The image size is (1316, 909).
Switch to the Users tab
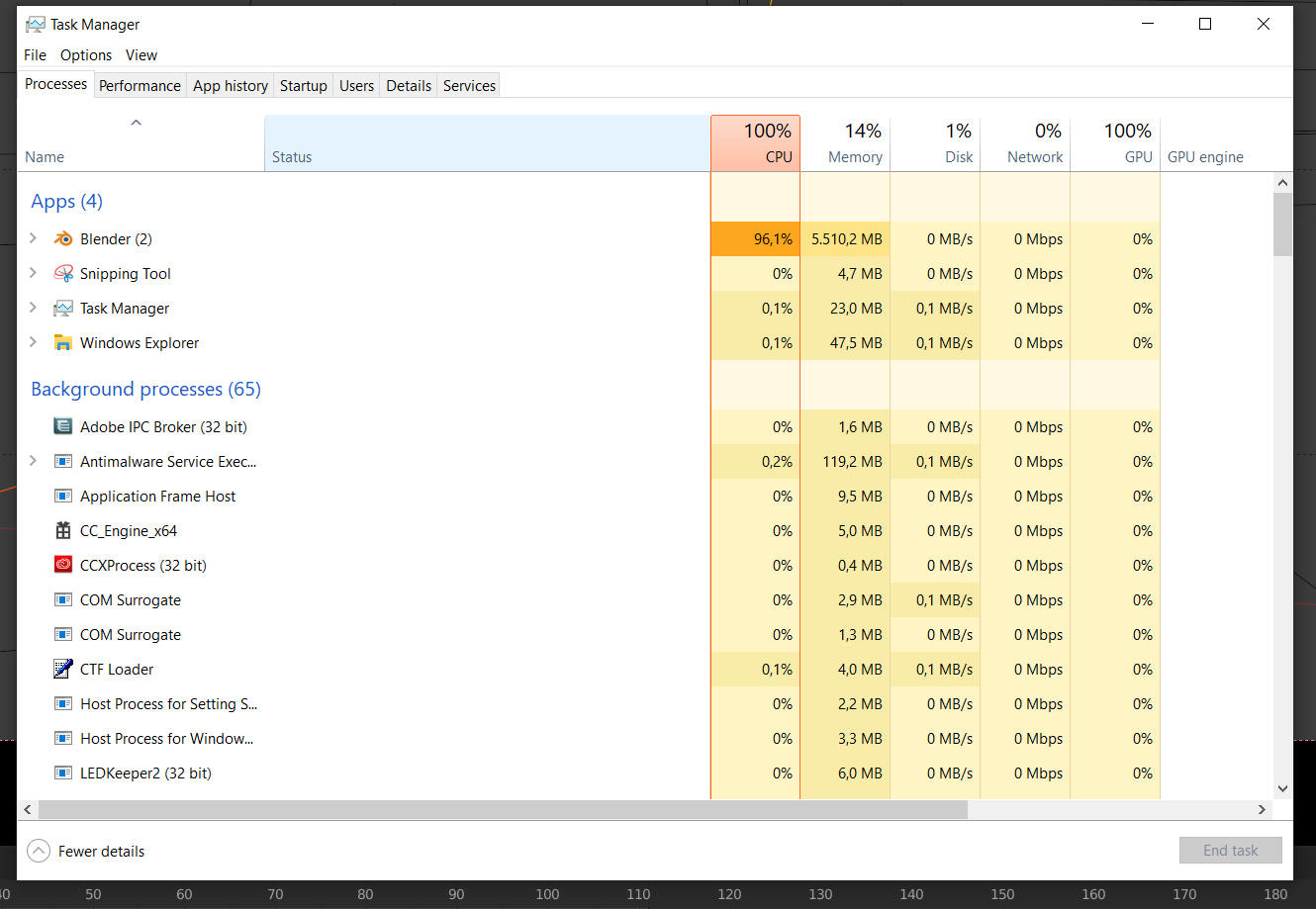[x=356, y=86]
